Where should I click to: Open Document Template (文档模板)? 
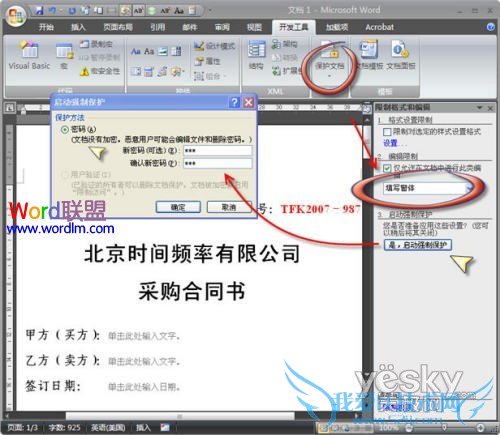click(369, 55)
